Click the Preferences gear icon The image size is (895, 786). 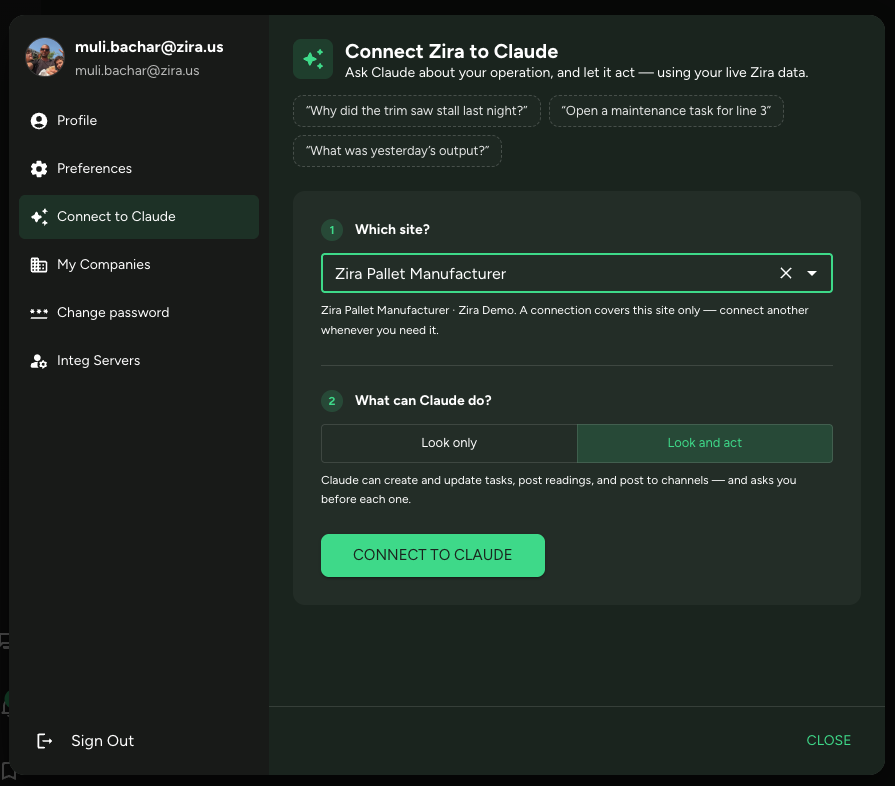[x=39, y=168]
